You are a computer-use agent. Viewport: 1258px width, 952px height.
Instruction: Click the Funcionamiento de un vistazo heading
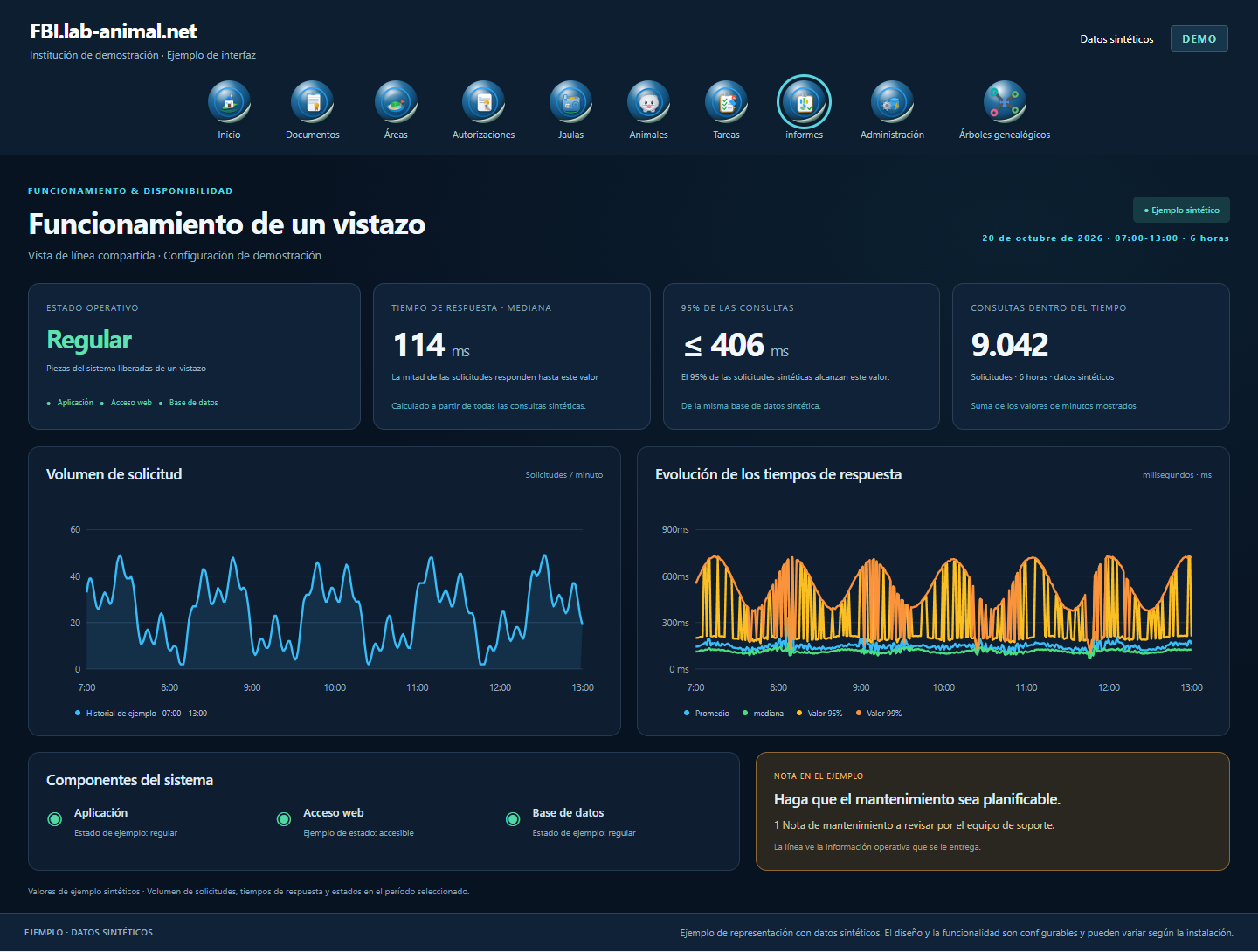tap(227, 224)
